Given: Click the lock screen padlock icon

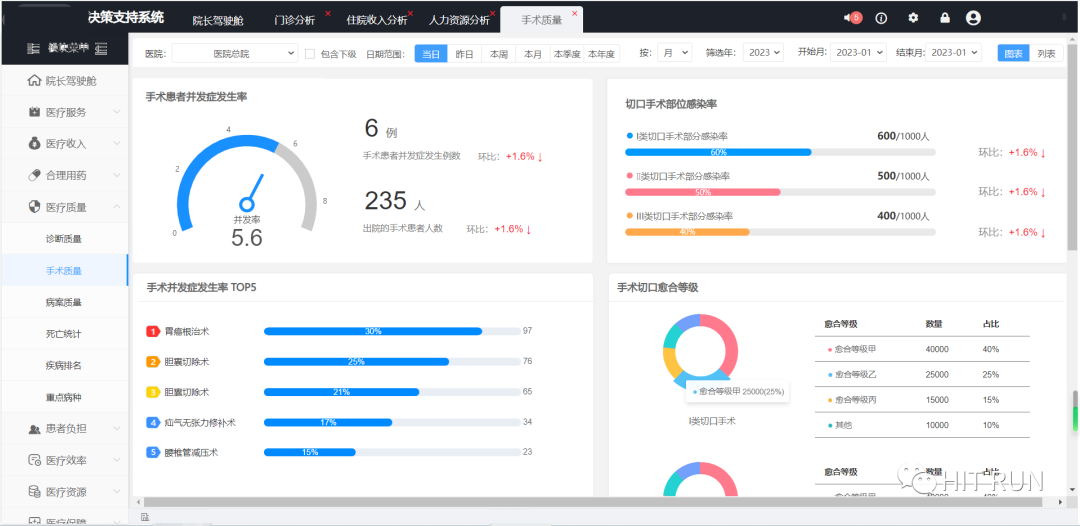Looking at the screenshot, I should coord(945,18).
